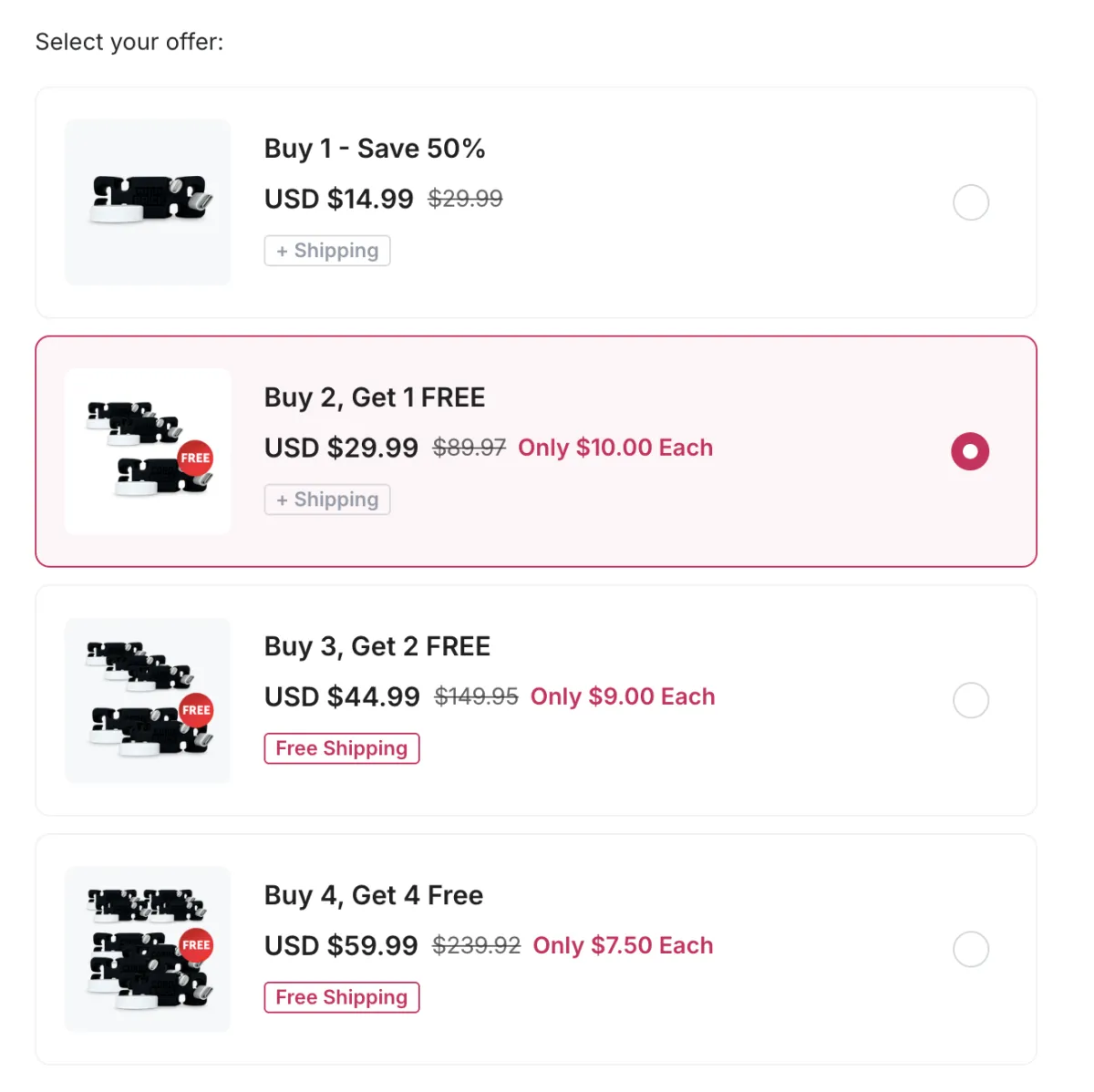The height and width of the screenshot is (1092, 1094).
Task: Click the Buy 1 - Save 50% title
Action: (375, 149)
